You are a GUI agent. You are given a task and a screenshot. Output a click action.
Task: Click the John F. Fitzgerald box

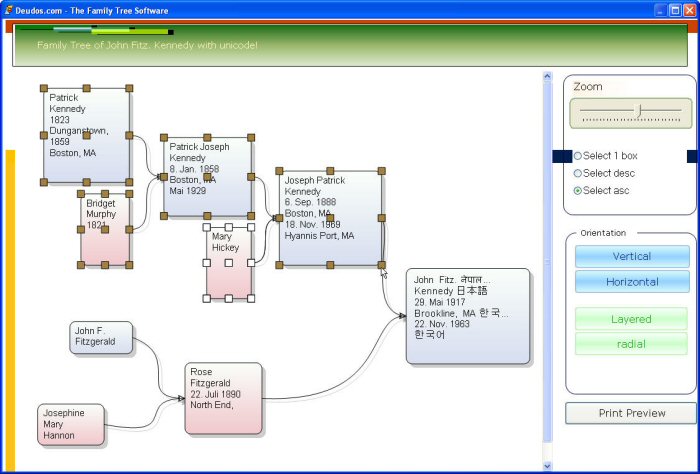[x=101, y=337]
